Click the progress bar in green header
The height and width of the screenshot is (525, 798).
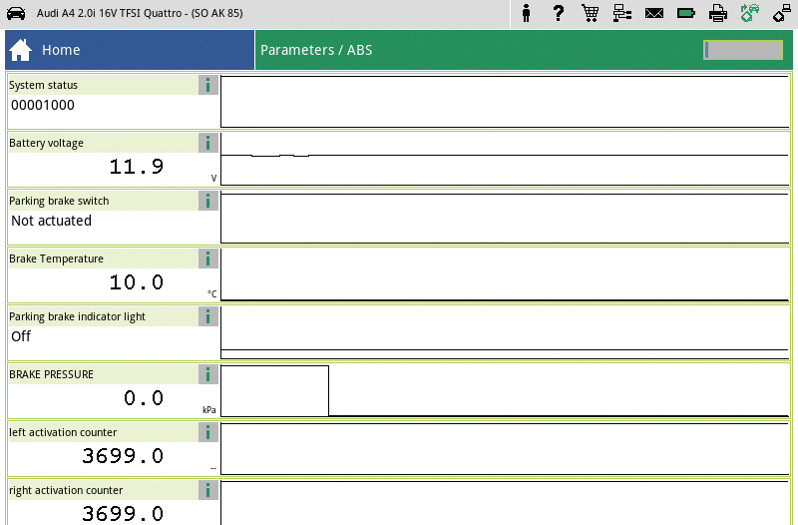coord(742,50)
